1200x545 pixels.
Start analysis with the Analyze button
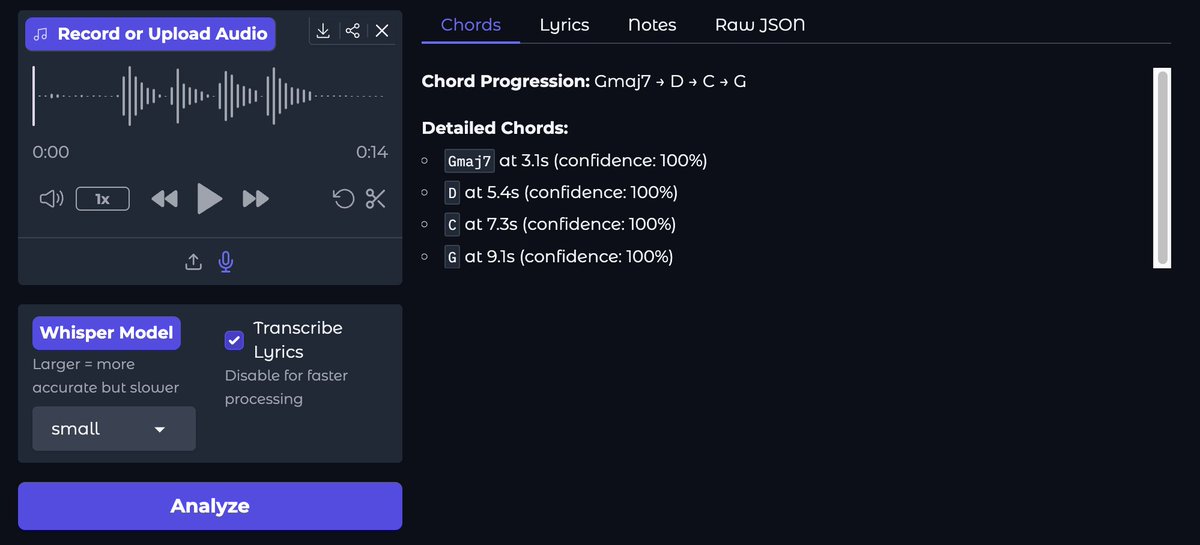click(x=210, y=506)
